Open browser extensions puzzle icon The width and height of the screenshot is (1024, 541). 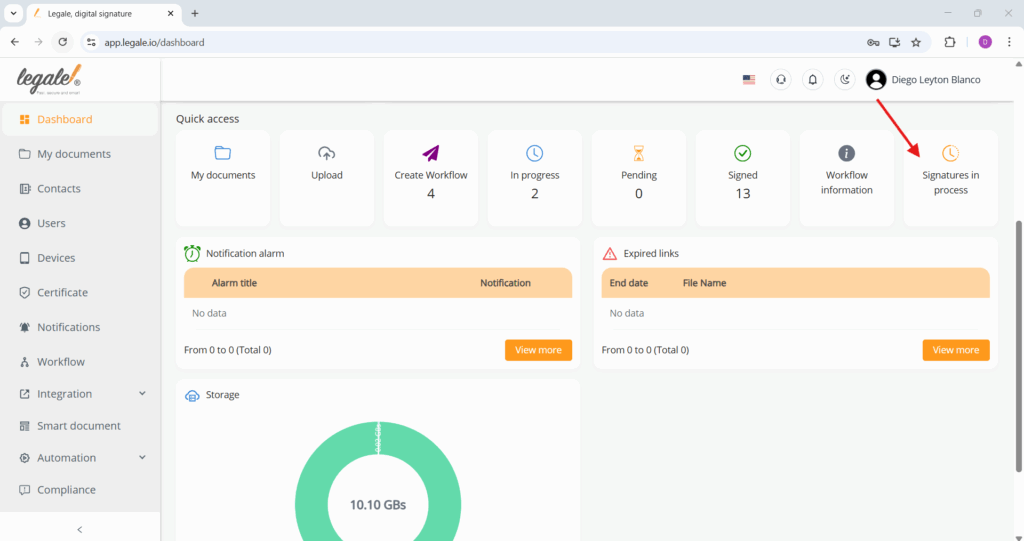coord(950,42)
